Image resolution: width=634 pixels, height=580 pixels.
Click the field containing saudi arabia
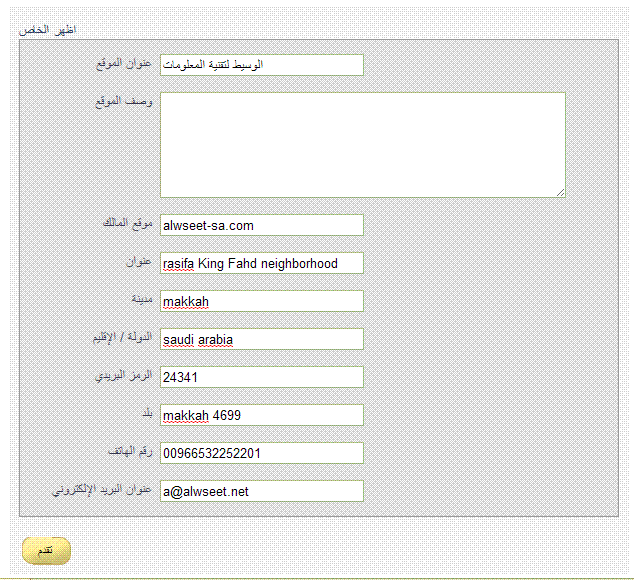[x=261, y=339]
